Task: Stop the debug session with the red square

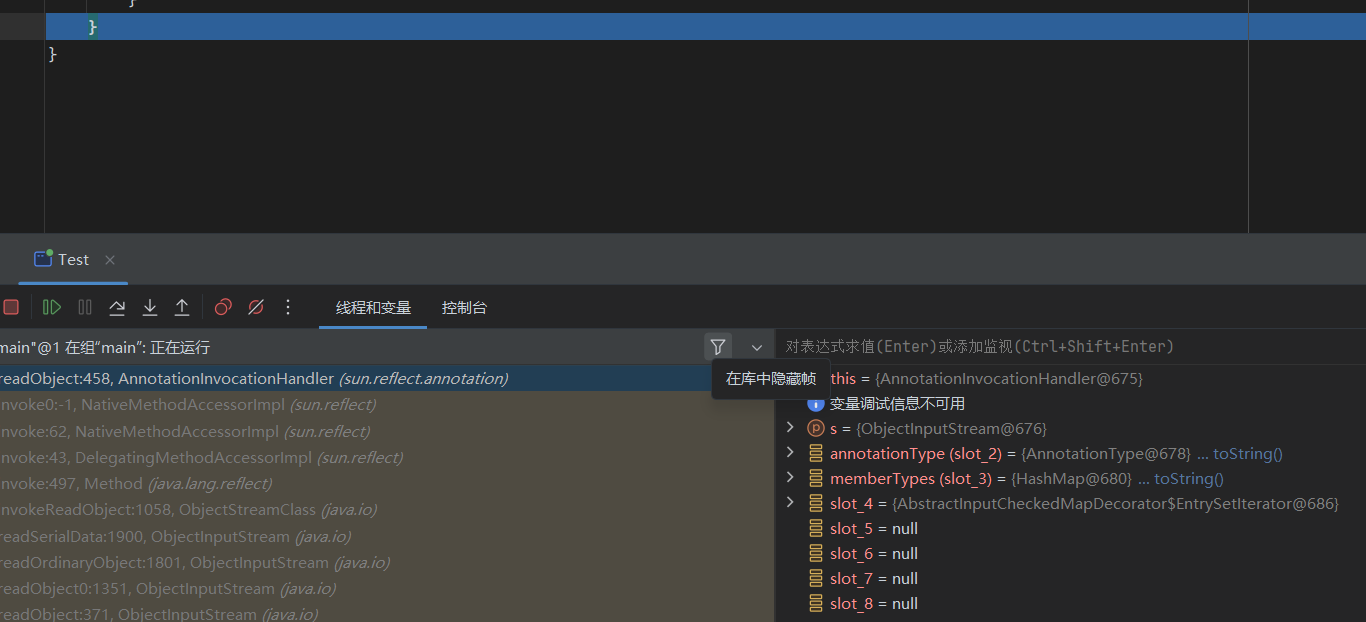Action: coord(11,307)
